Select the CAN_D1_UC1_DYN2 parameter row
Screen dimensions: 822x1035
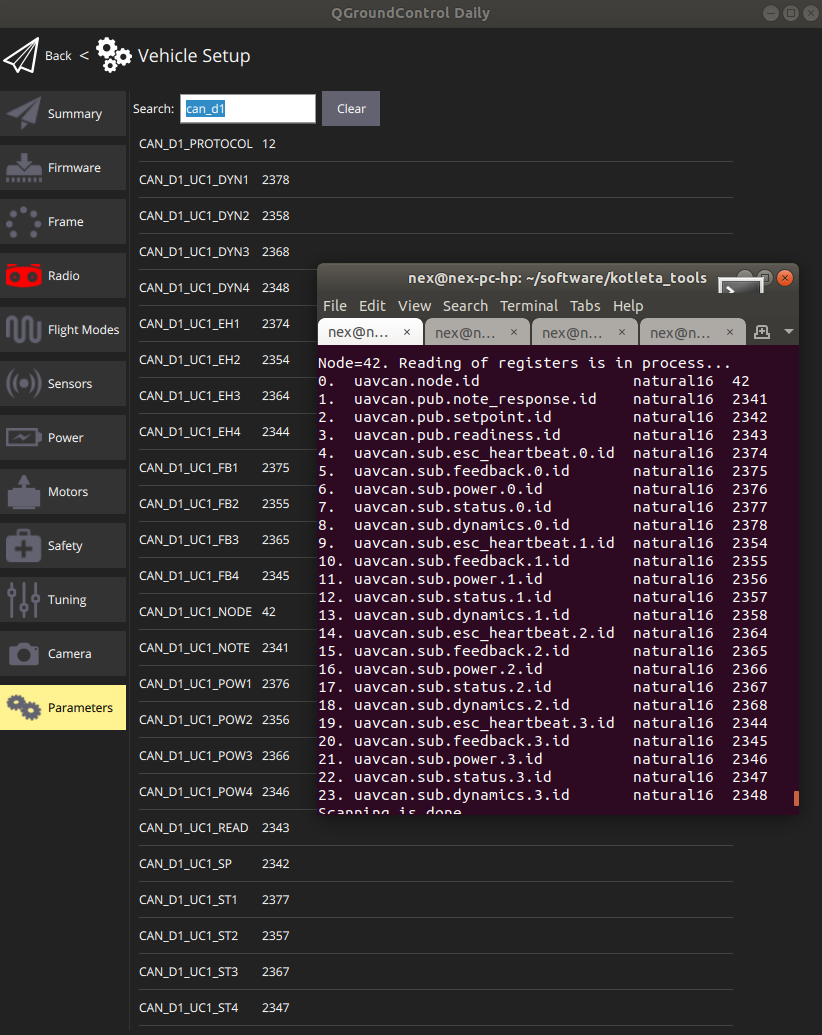436,216
